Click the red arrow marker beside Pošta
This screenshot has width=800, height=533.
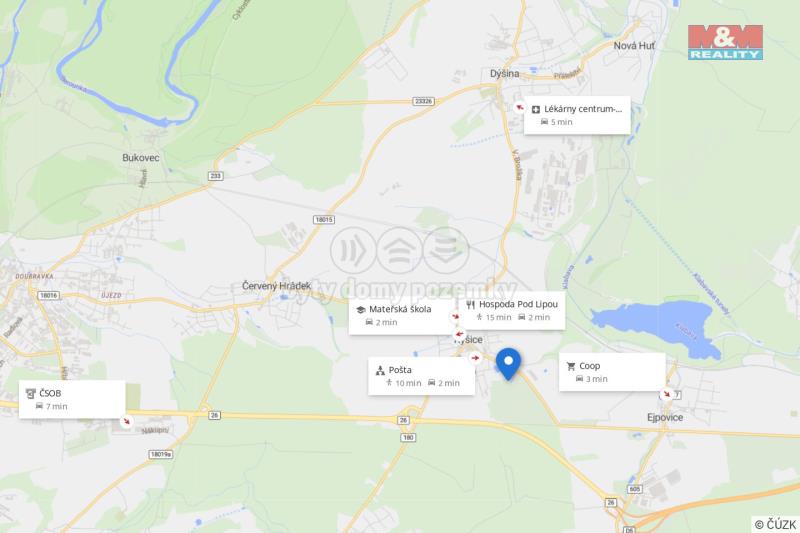tap(476, 358)
